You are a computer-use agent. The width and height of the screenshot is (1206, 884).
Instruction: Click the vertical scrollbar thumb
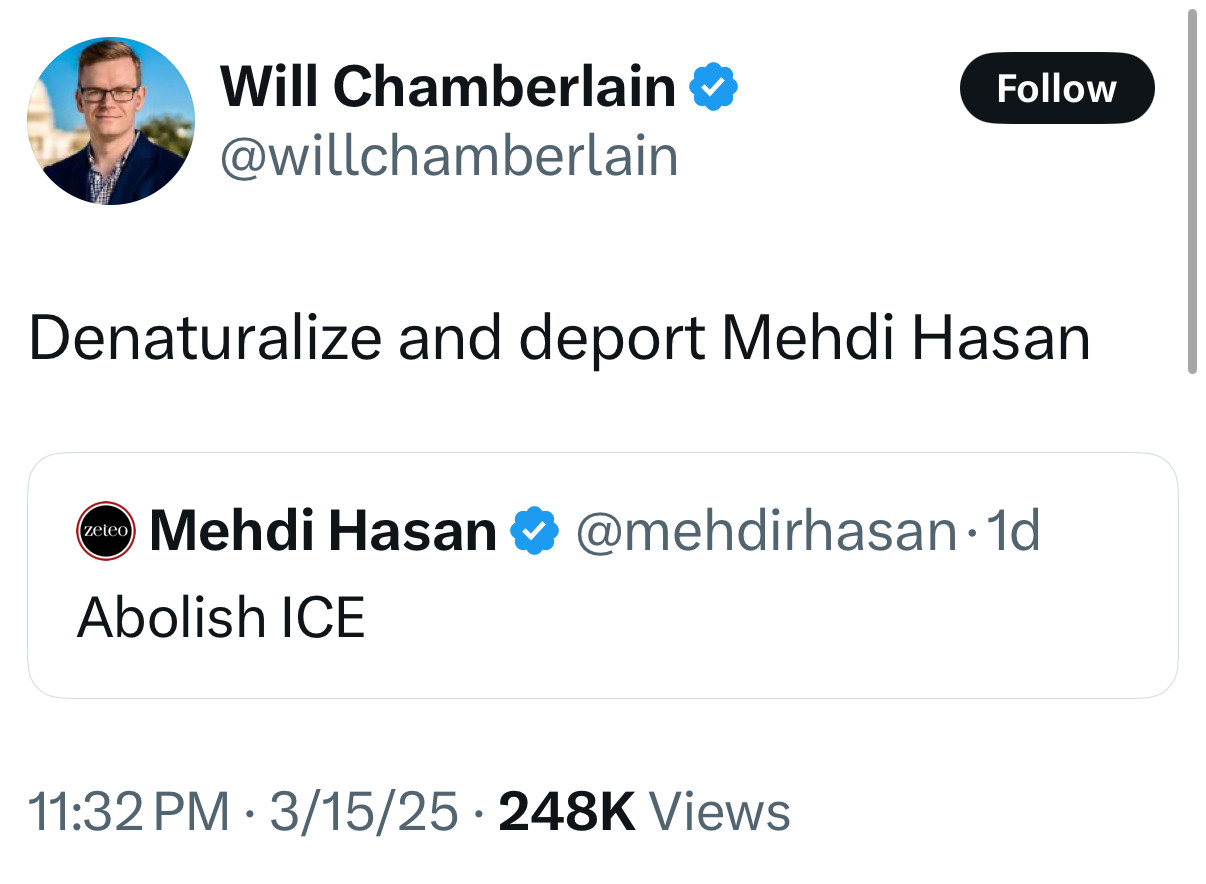tap(1191, 190)
